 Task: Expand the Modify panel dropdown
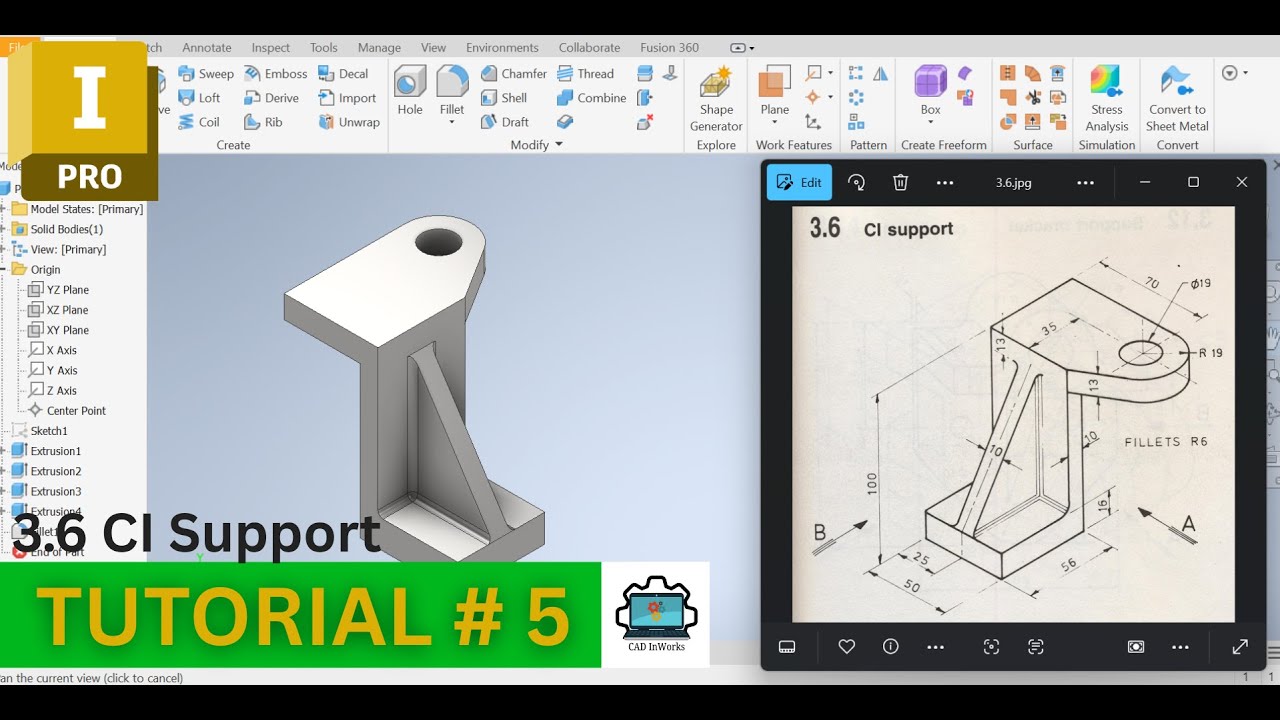point(559,145)
